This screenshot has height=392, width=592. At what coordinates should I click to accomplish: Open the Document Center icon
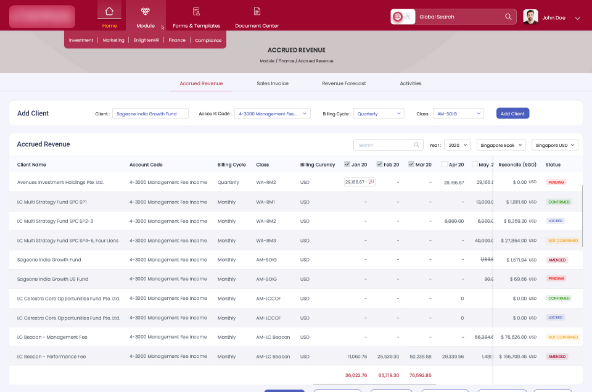tap(257, 11)
